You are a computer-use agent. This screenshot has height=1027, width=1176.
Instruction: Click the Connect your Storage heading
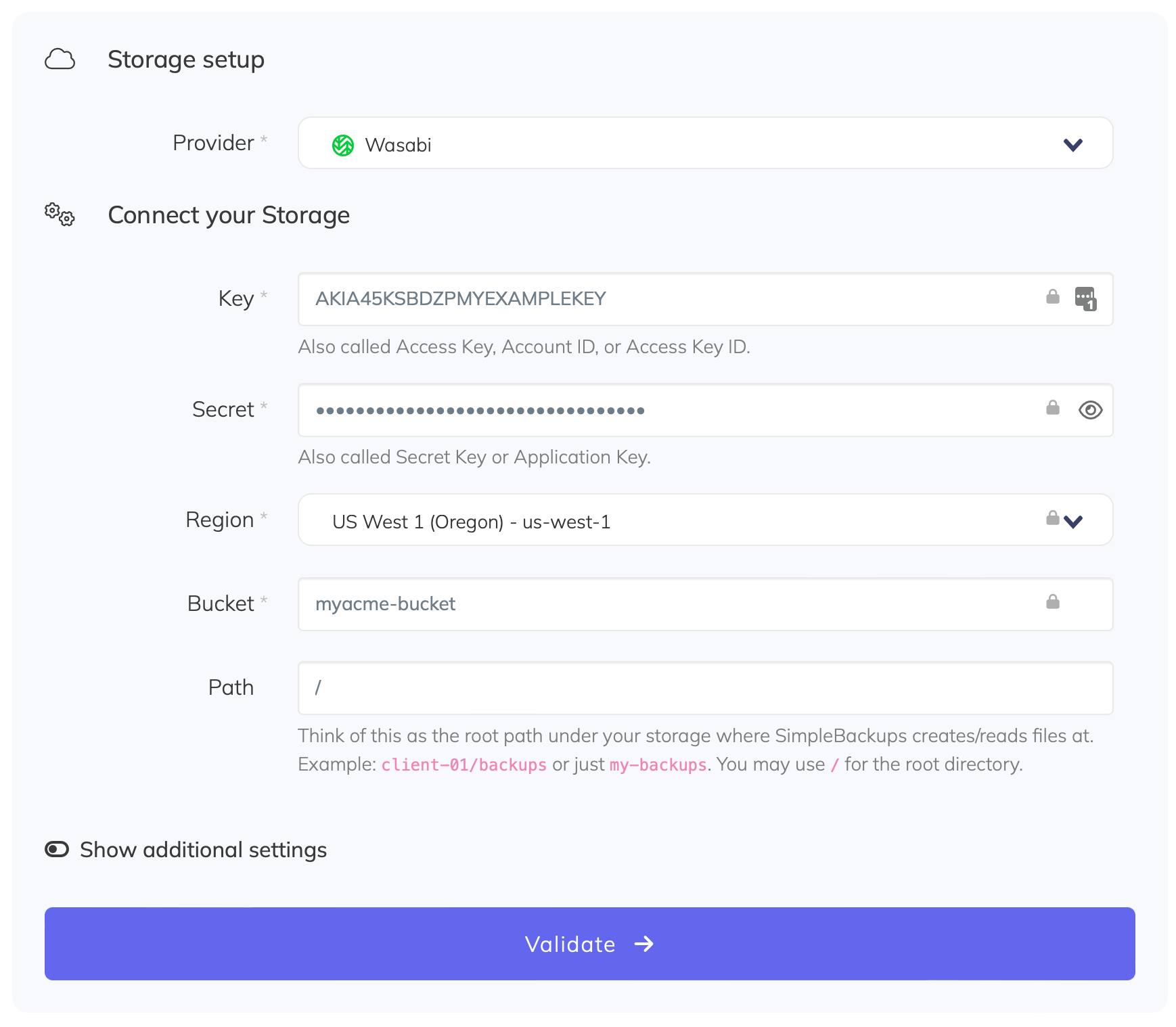(229, 215)
